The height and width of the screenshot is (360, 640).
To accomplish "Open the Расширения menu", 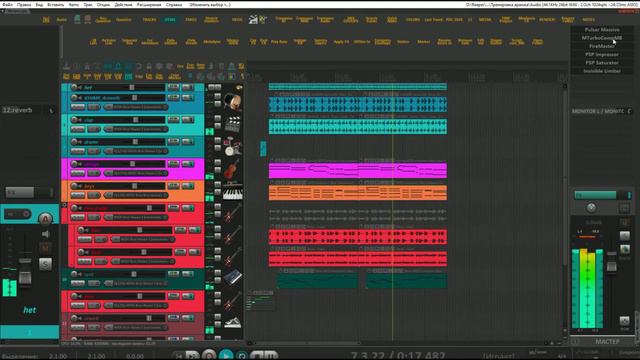I will pyautogui.click(x=149, y=4).
